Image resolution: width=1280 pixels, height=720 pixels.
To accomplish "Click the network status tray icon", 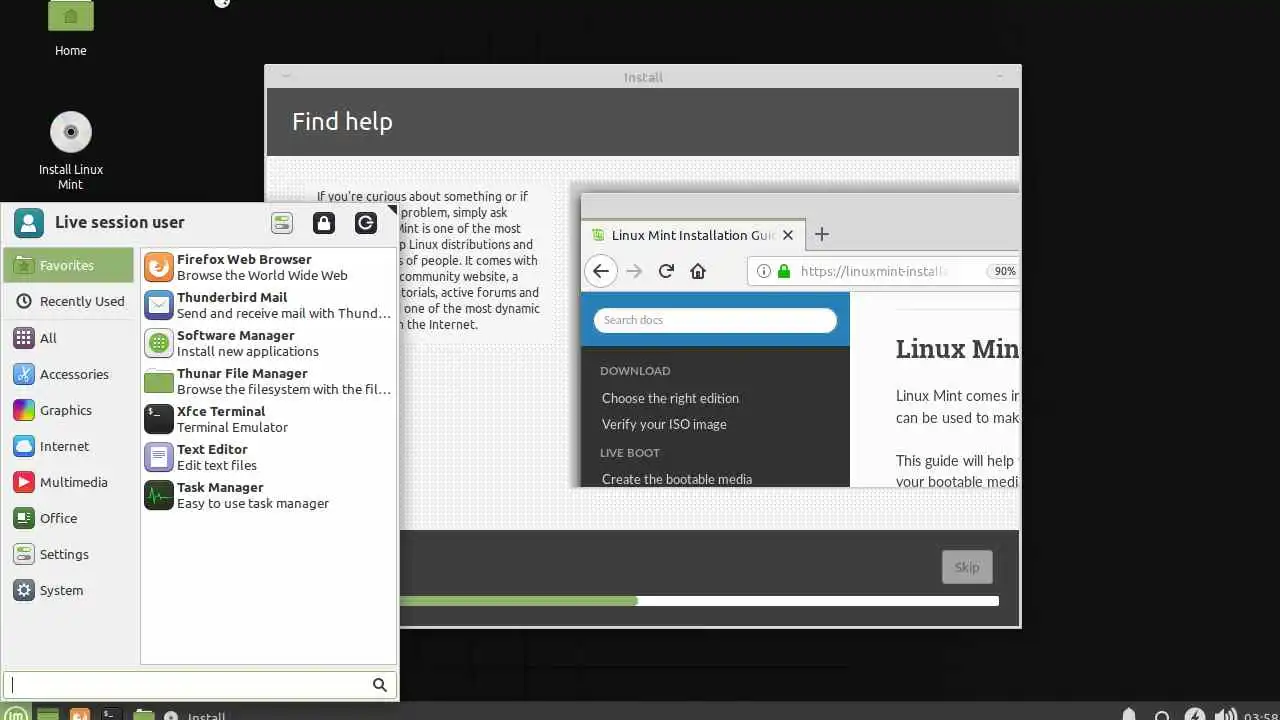I will click(x=1162, y=714).
